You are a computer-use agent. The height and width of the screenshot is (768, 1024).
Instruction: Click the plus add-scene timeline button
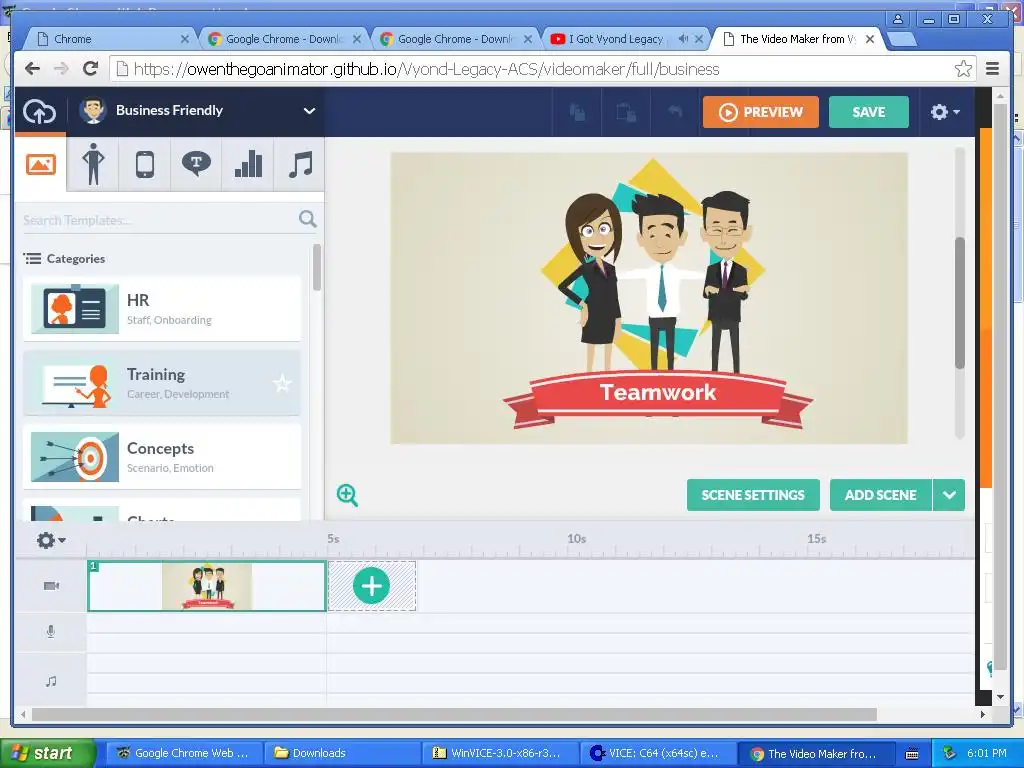[372, 586]
